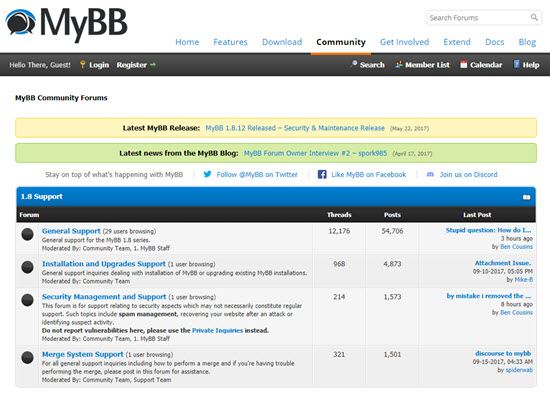Click Security Management post count 1,573
The image size is (550, 393).
[x=392, y=297]
